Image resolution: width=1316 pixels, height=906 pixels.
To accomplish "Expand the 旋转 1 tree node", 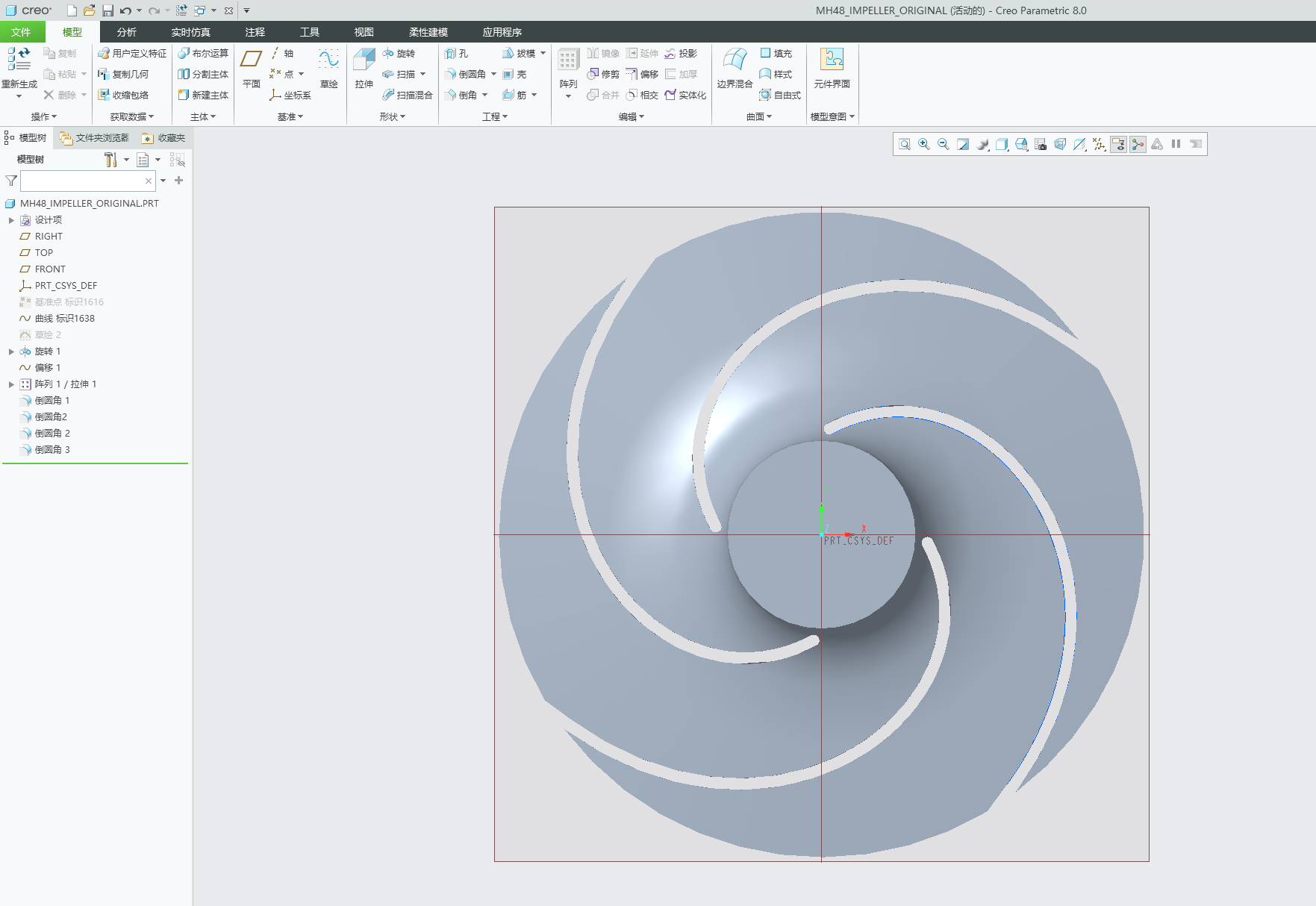I will [x=11, y=352].
